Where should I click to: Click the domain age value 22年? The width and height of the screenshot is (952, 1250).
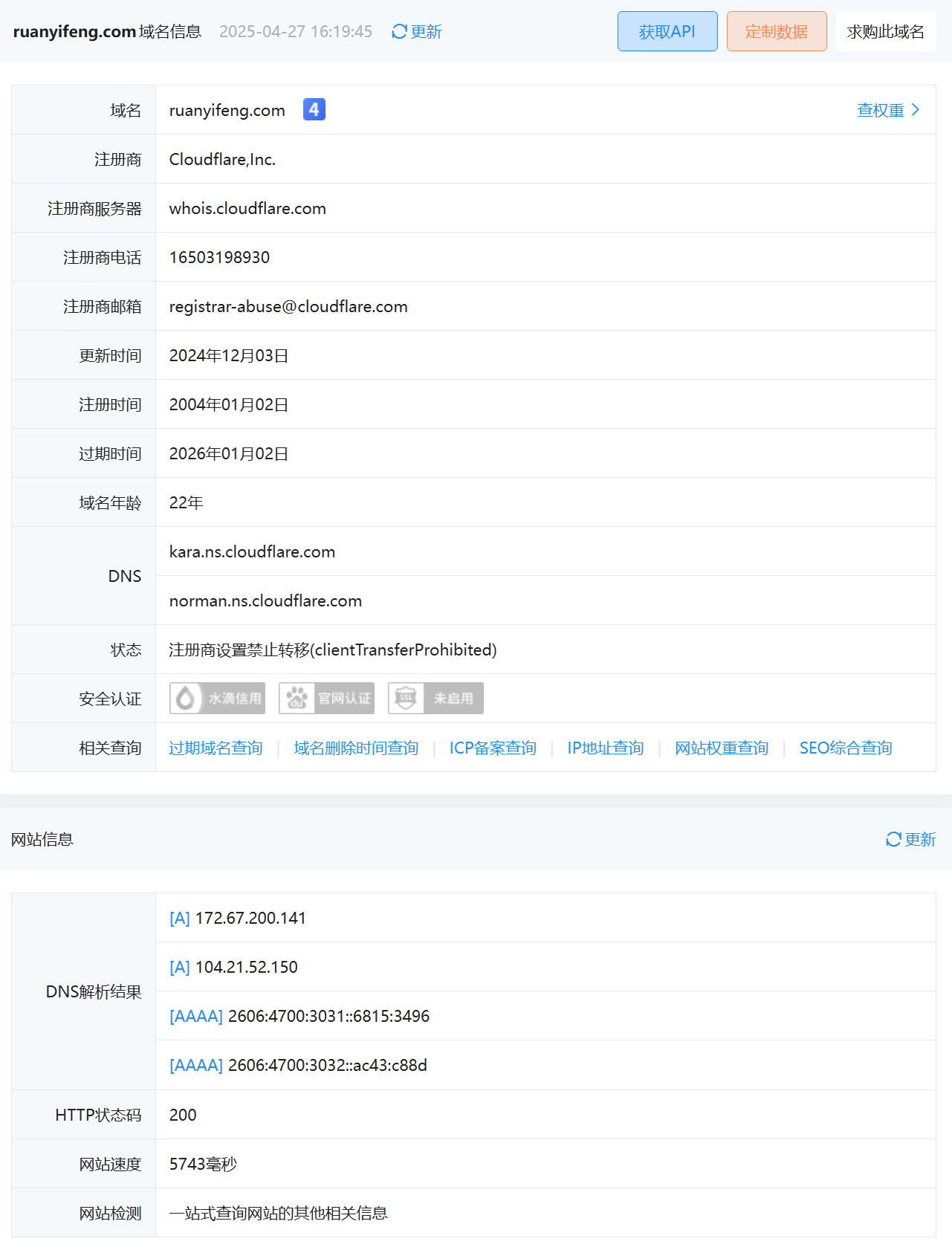(187, 502)
